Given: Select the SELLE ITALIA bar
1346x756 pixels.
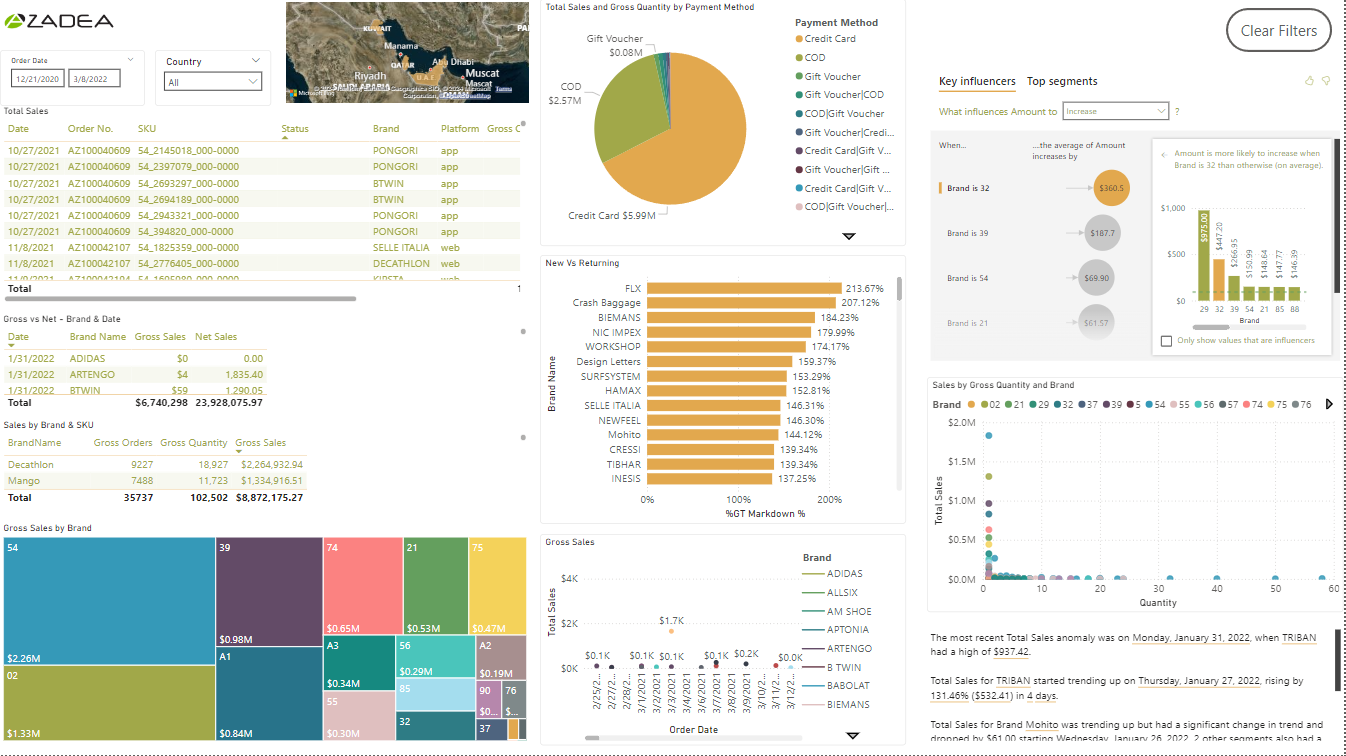Looking at the screenshot, I should coord(713,406).
